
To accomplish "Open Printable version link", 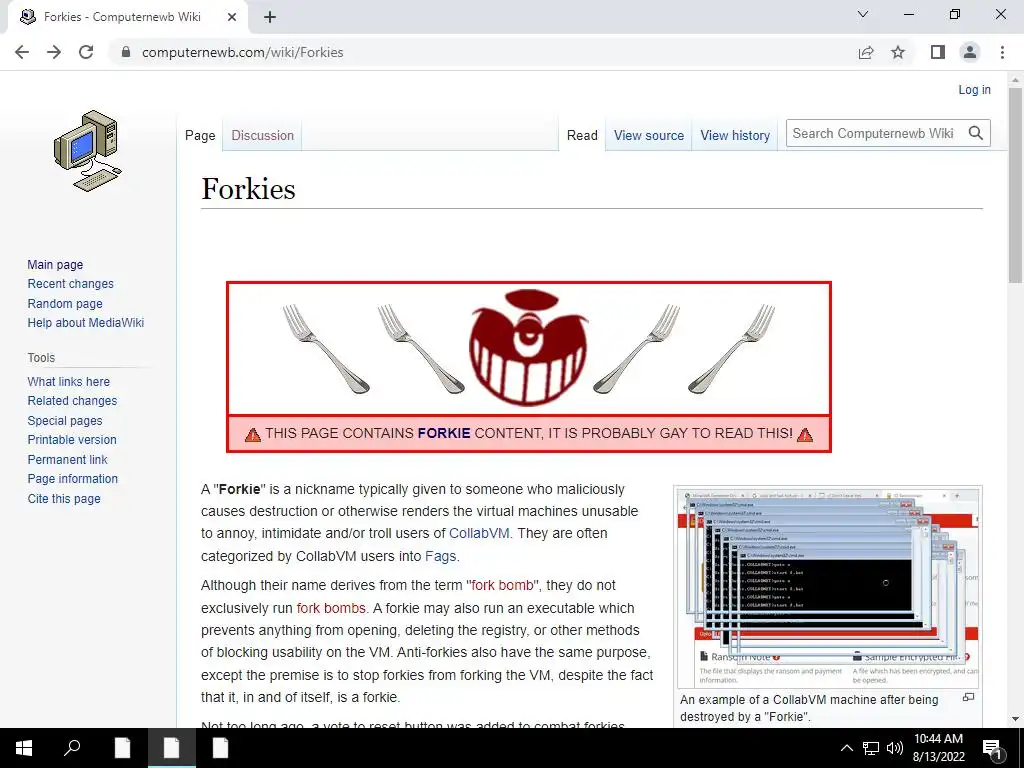I will [72, 440].
